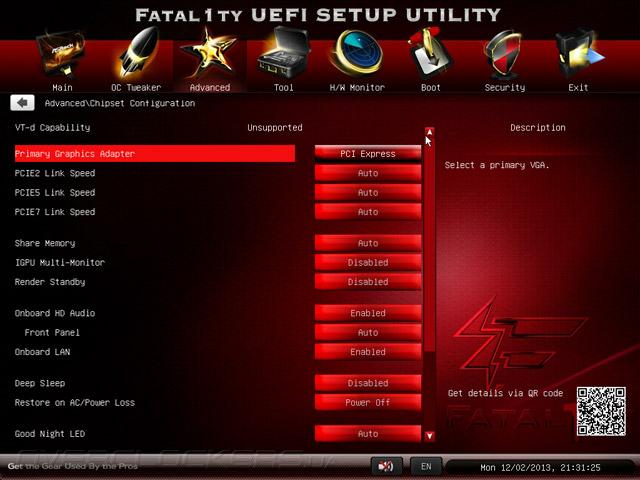Viewport: 640px width, 480px height.
Task: Switch to the Main tab label
Action: [62, 87]
